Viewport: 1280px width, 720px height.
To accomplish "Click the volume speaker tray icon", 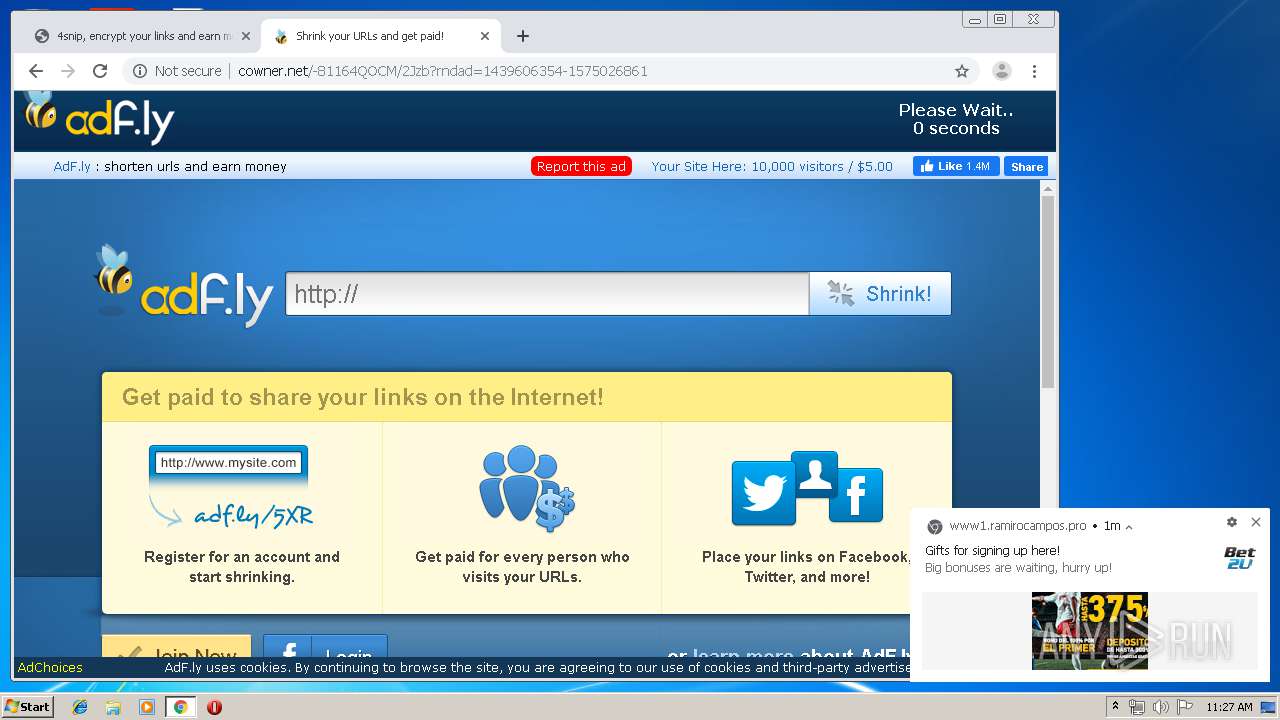I will pyautogui.click(x=1161, y=707).
